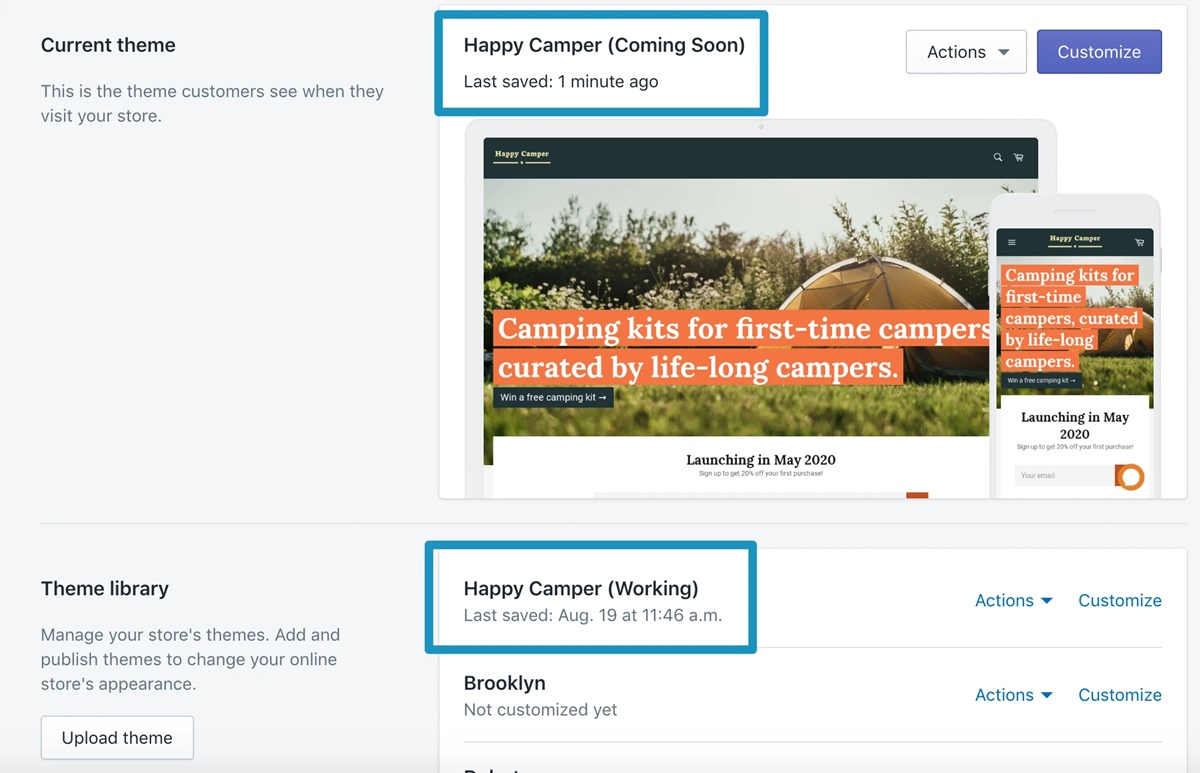Screen dimensions: 1200x773
Task: Click cart icon in mobile preview
Action: pyautogui.click(x=1139, y=242)
